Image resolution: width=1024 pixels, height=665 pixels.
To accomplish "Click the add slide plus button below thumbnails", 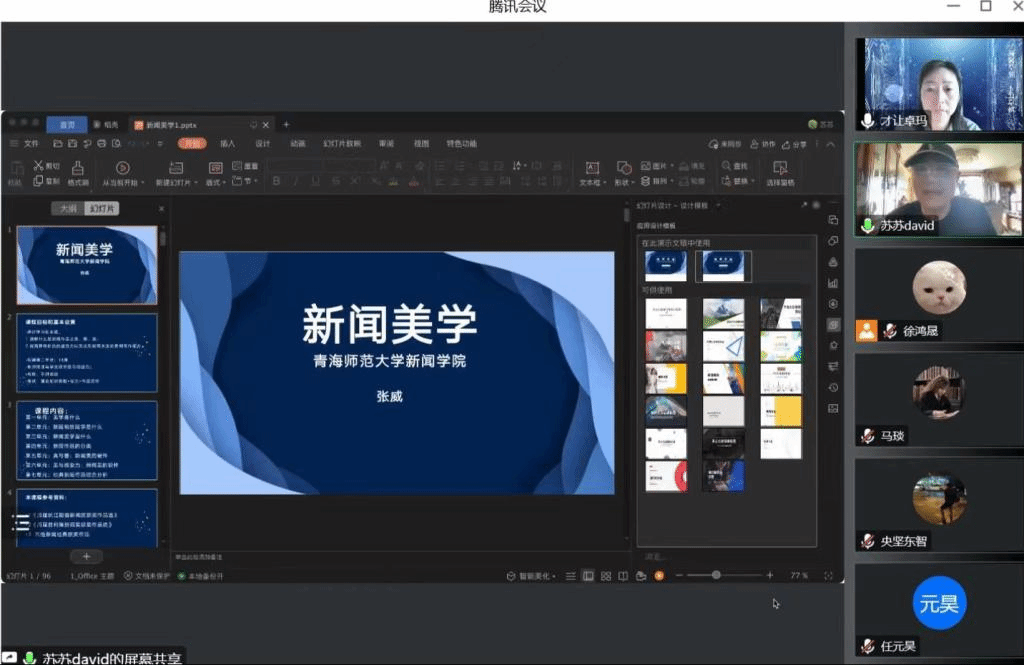I will [86, 556].
